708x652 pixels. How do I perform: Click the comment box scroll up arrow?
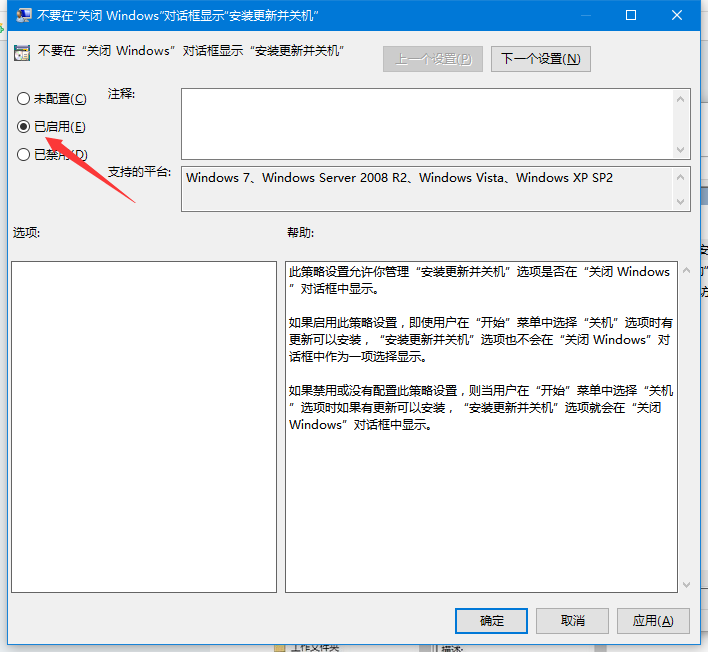click(680, 99)
